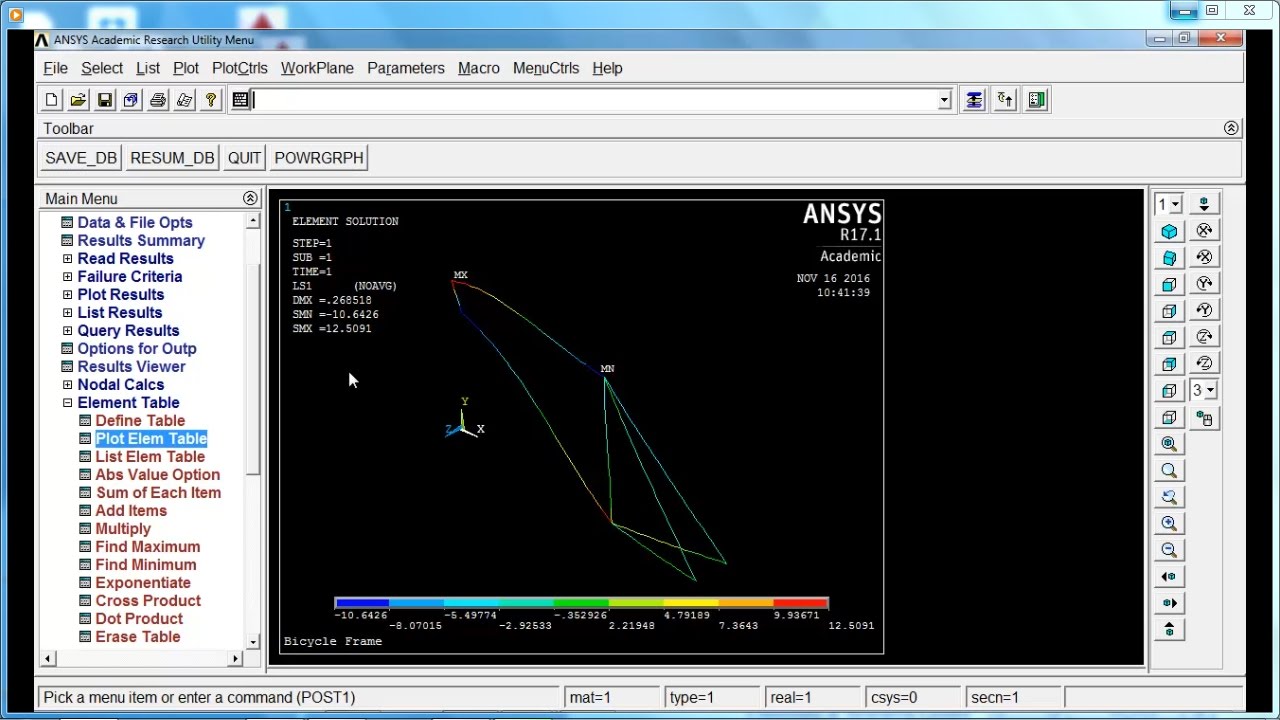This screenshot has height=720, width=1280.
Task: Click the SAVE_DB button
Action: [x=81, y=158]
